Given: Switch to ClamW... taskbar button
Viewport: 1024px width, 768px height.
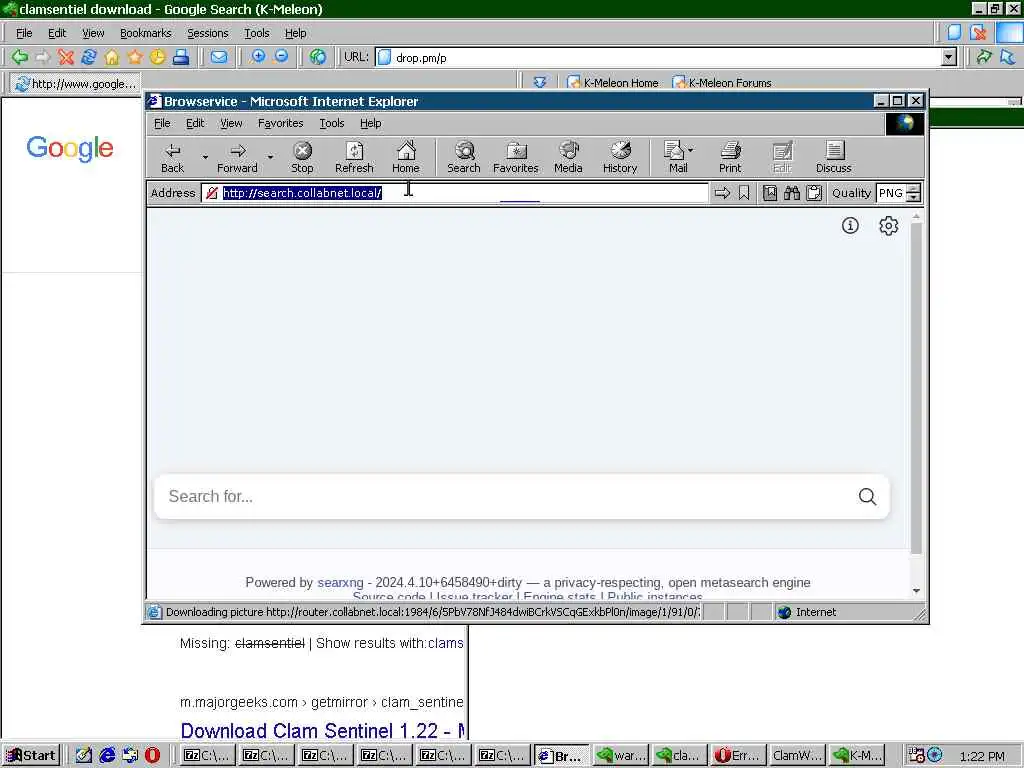Looking at the screenshot, I should click(x=796, y=756).
